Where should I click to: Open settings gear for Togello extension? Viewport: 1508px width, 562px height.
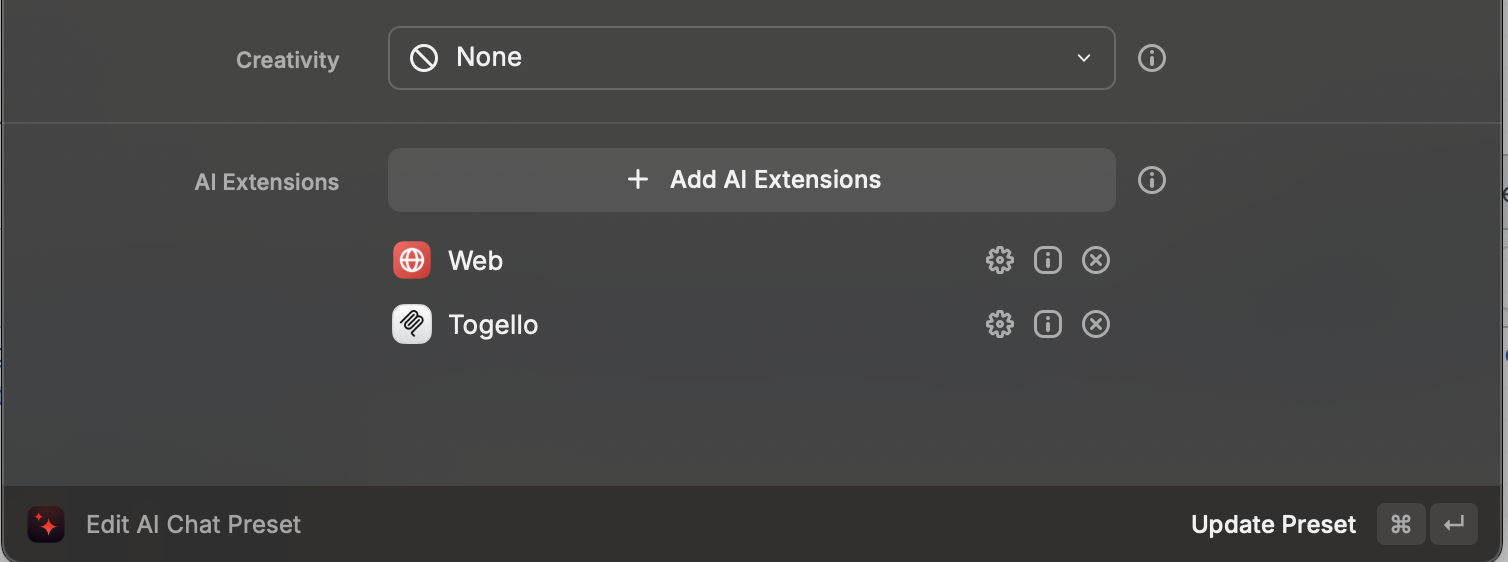999,324
